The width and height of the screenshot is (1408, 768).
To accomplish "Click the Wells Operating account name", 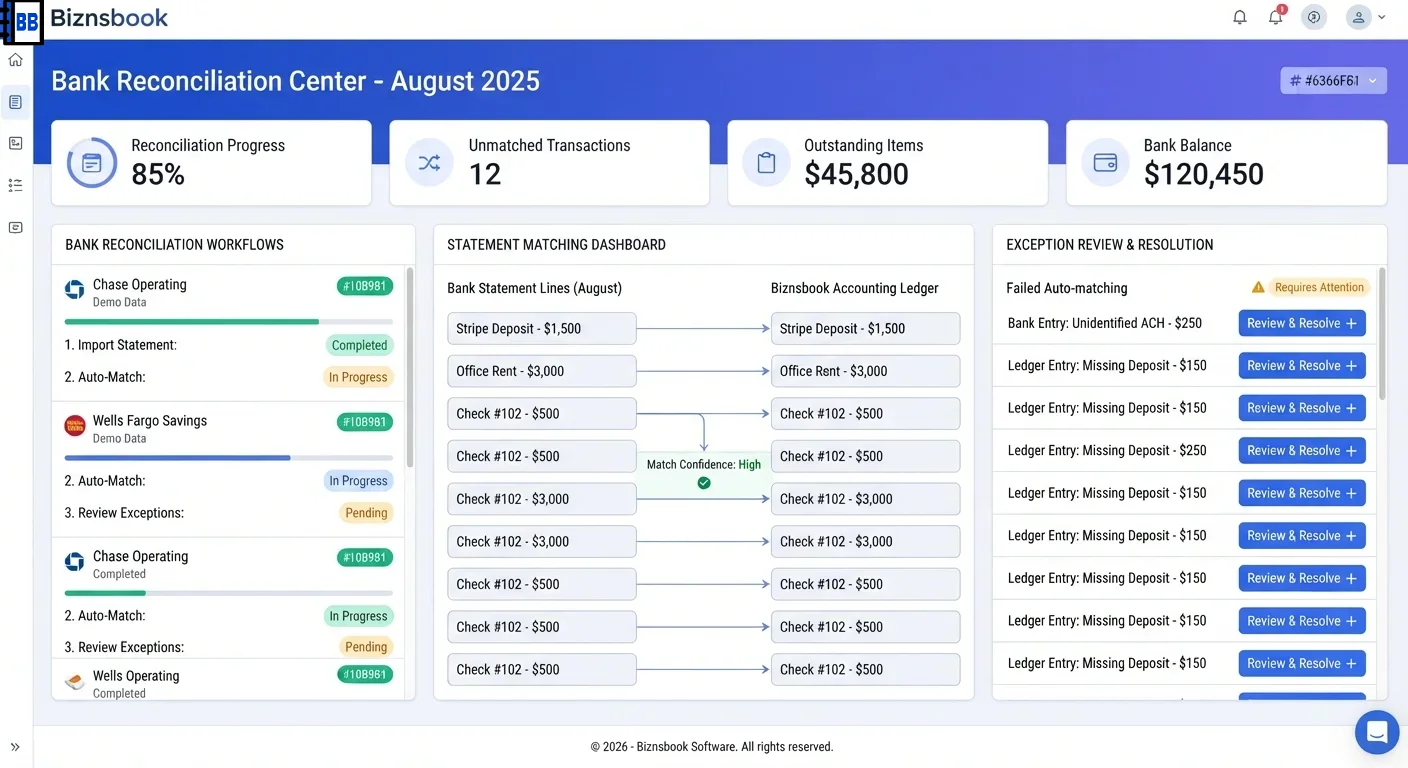I will point(136,676).
